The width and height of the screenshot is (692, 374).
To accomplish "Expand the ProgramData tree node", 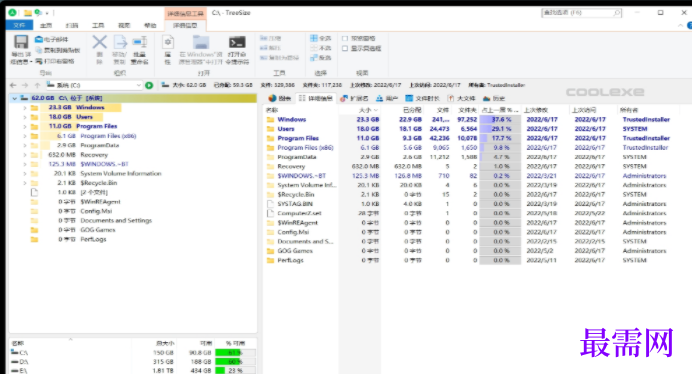I will click(x=25, y=145).
